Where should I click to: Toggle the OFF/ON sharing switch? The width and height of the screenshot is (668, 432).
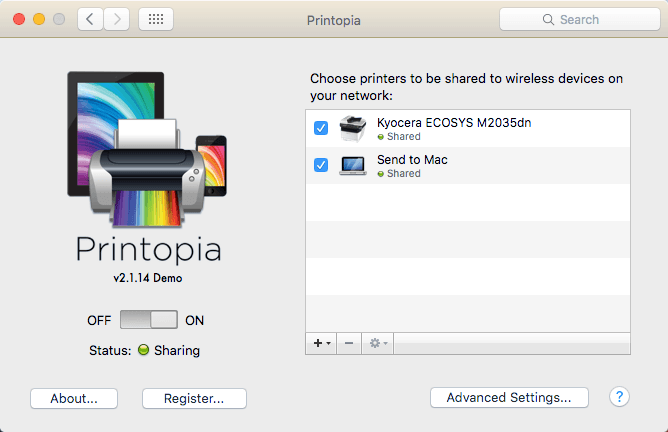(148, 321)
